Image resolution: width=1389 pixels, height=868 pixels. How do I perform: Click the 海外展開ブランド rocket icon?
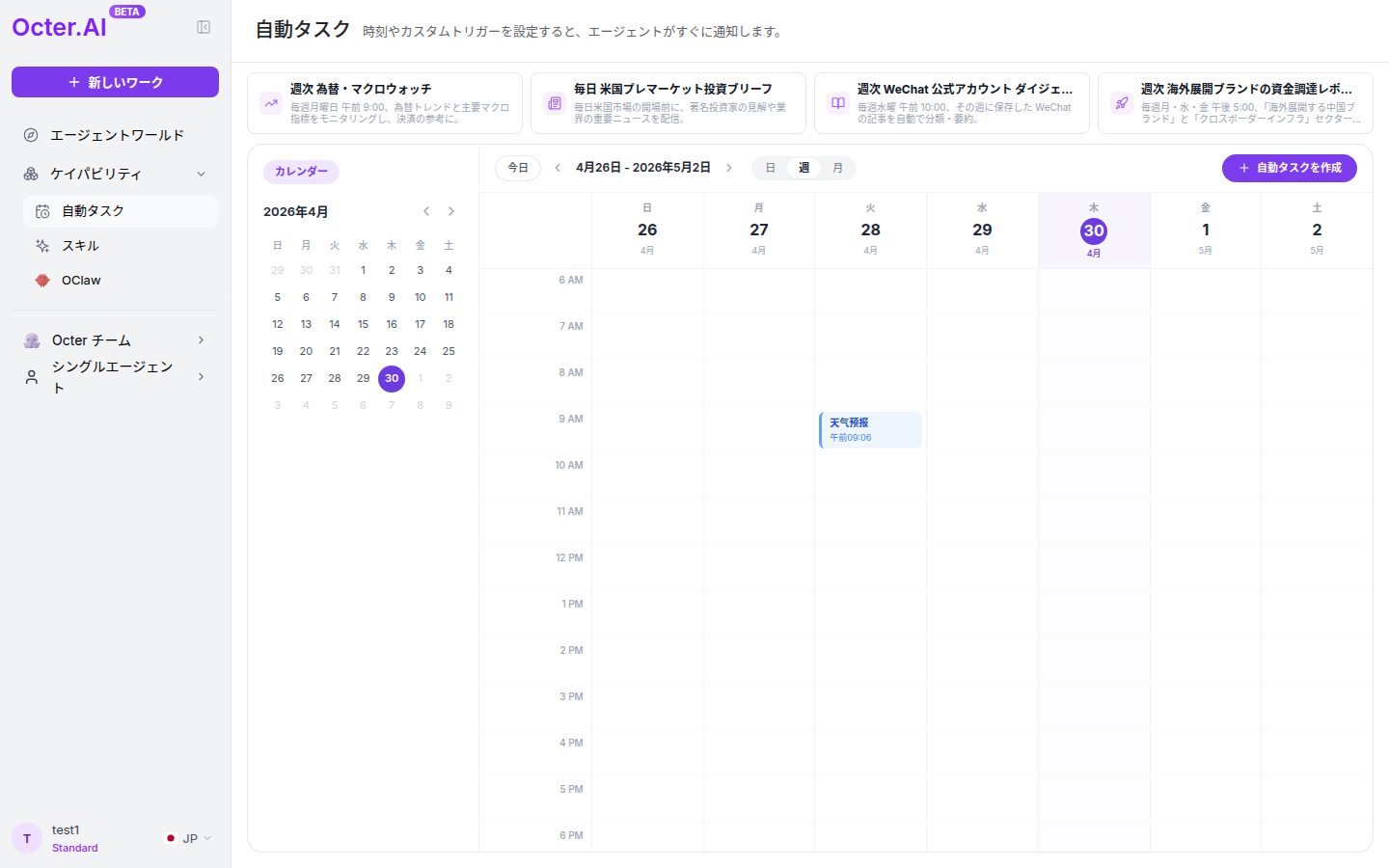point(1122,103)
